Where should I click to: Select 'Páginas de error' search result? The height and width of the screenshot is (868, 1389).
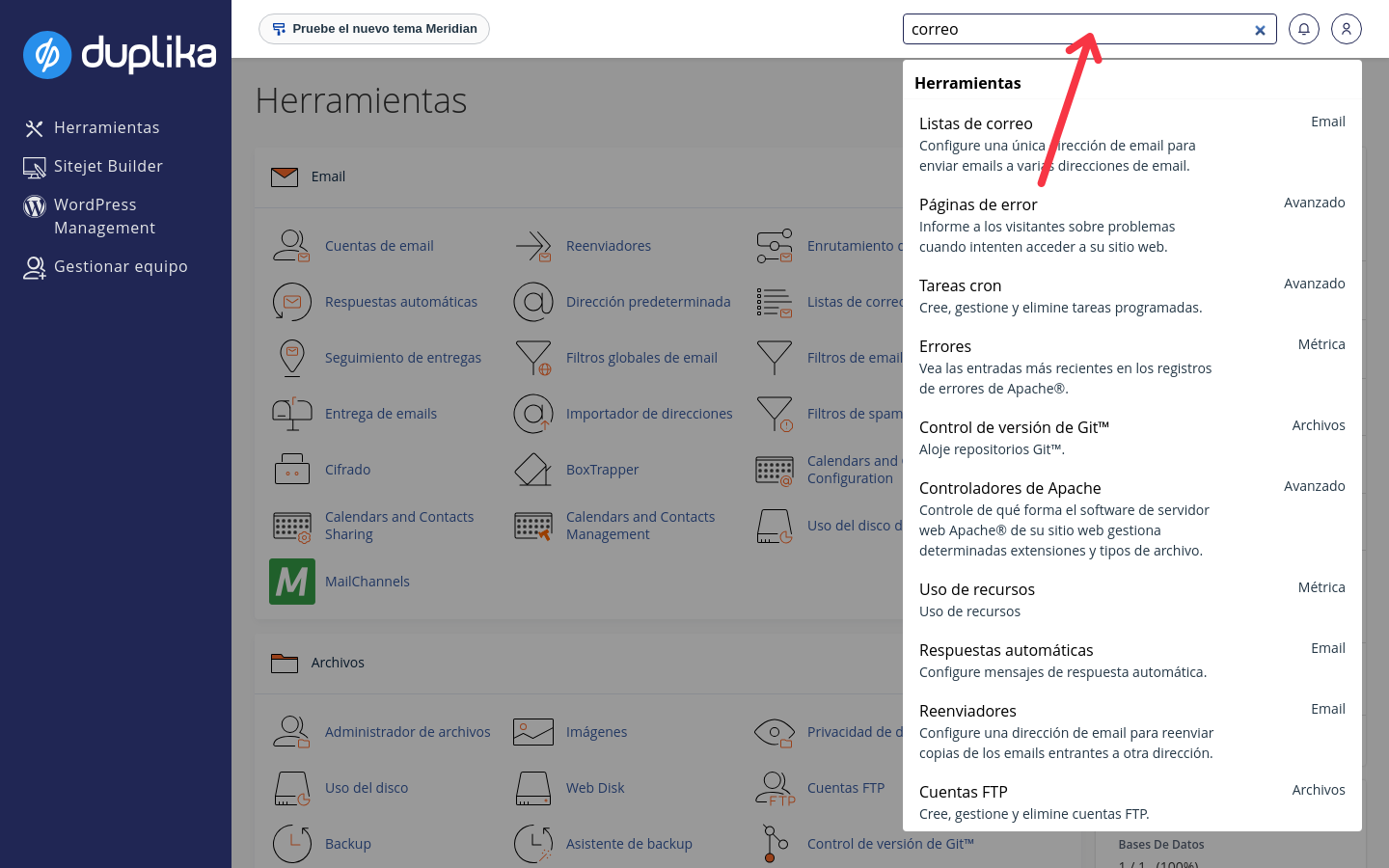pyautogui.click(x=1132, y=225)
